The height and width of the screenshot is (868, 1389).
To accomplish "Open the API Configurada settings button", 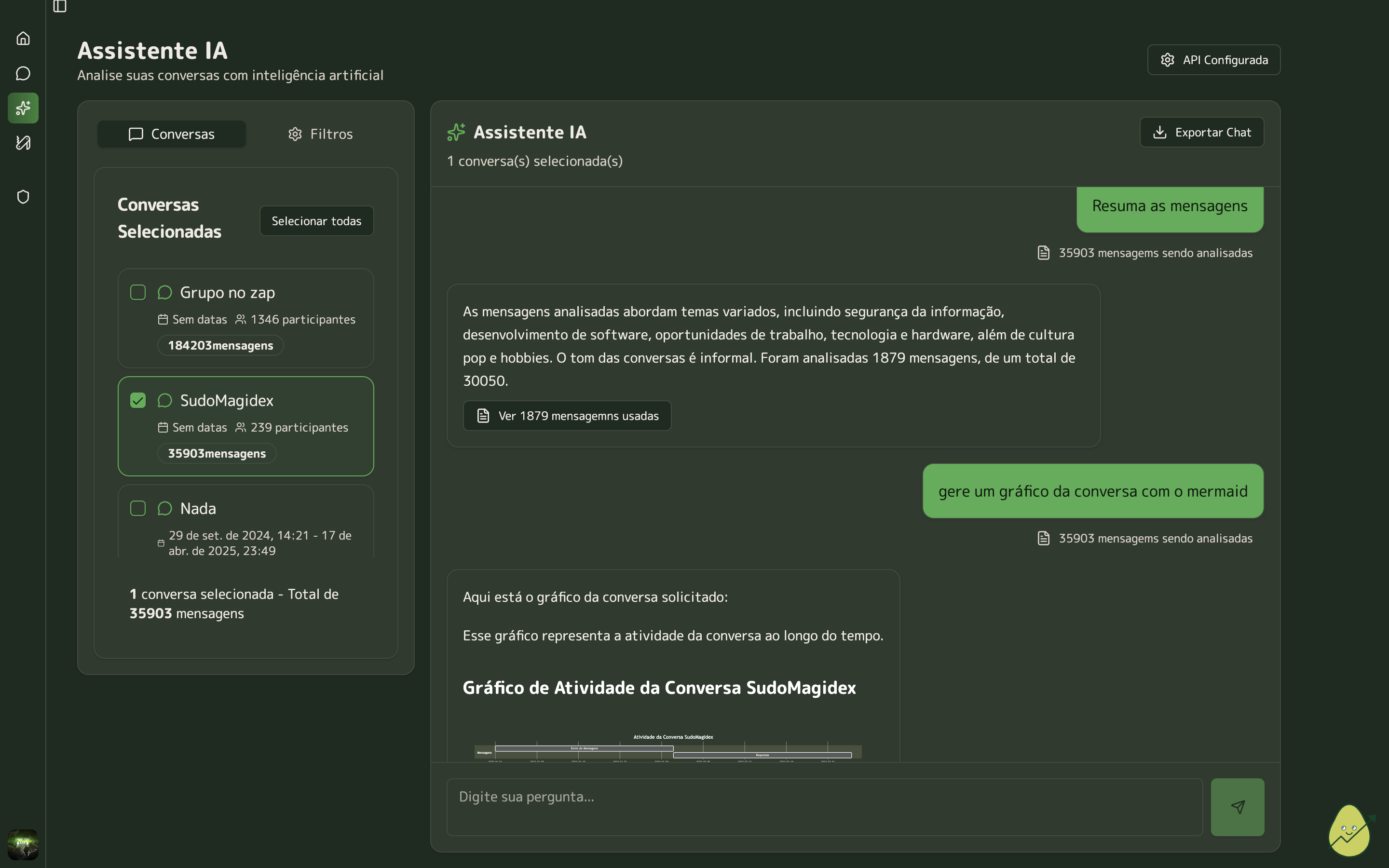I will 1213,60.
